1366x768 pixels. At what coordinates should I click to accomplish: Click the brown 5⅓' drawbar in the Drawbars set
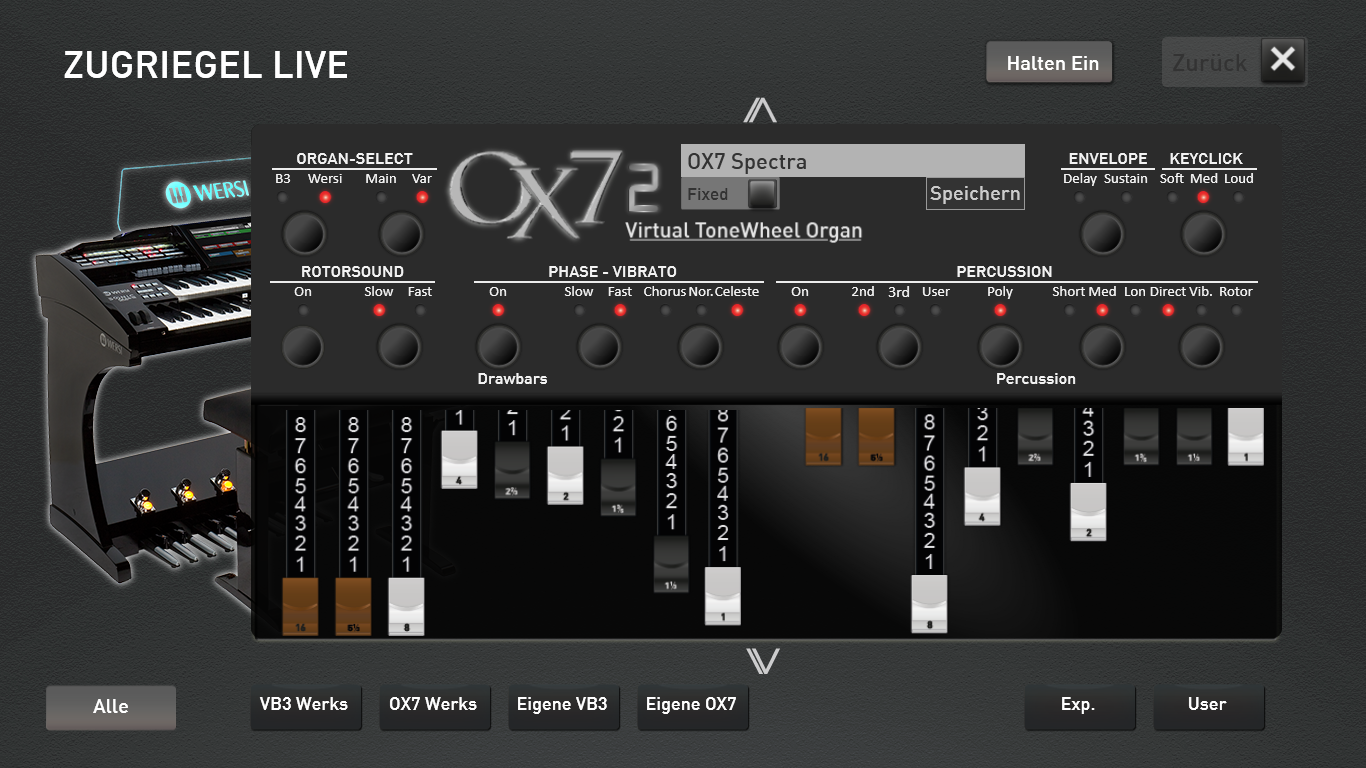(353, 606)
